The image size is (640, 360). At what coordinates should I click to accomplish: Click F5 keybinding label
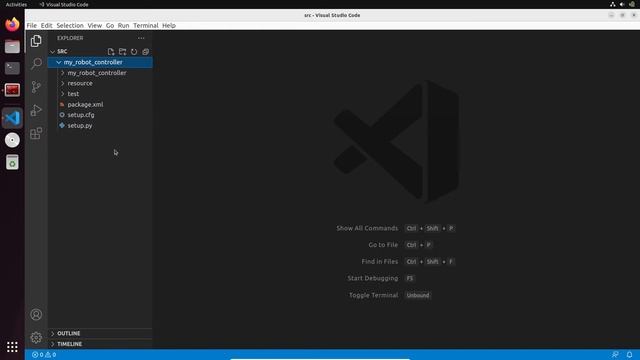tap(410, 278)
